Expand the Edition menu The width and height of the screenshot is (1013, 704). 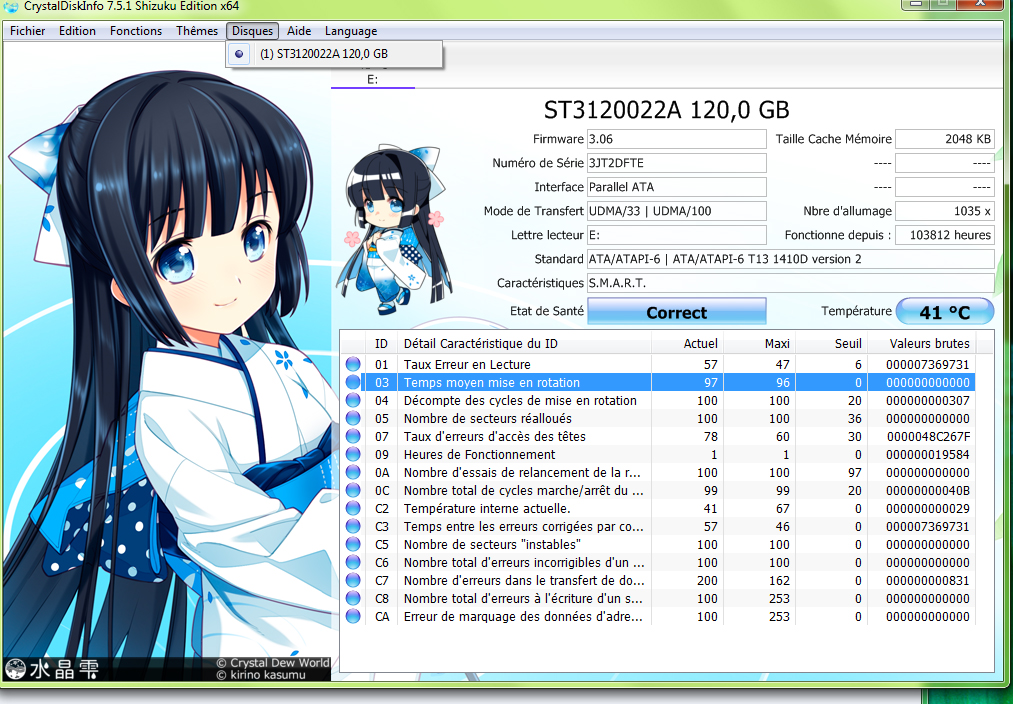click(77, 31)
